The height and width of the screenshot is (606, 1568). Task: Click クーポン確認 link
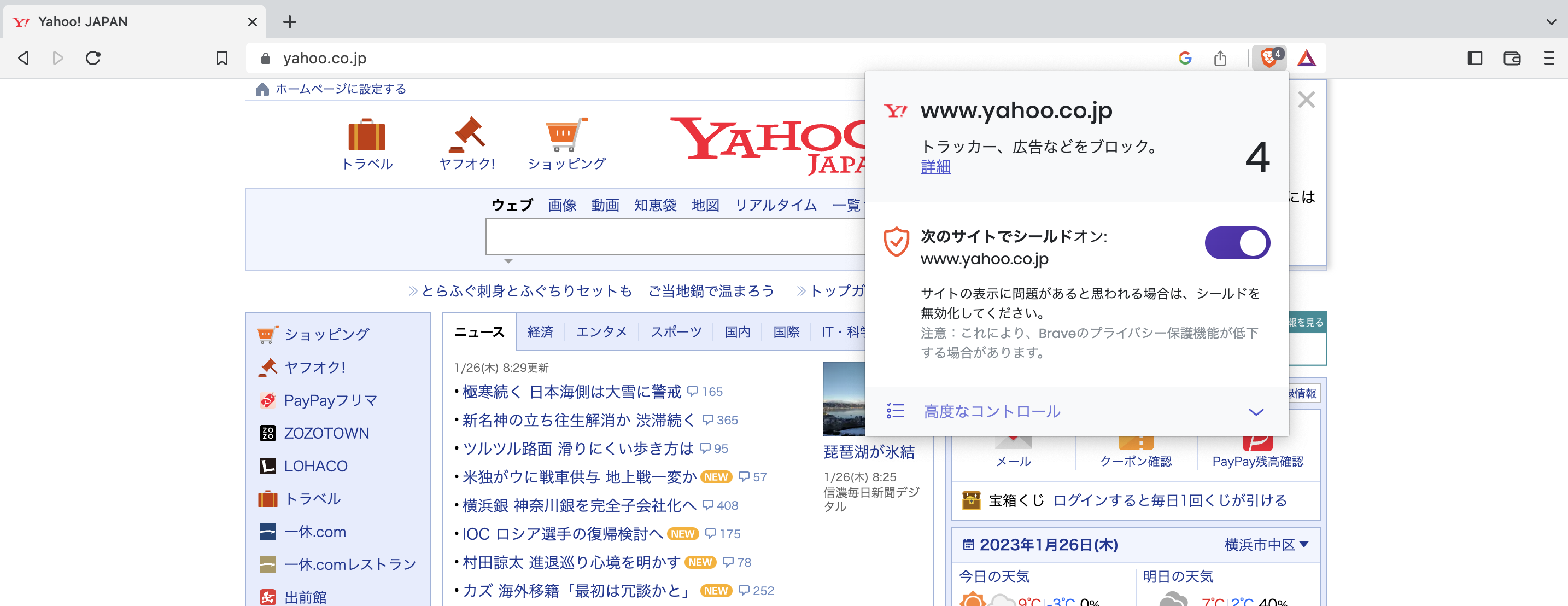pos(1136,462)
